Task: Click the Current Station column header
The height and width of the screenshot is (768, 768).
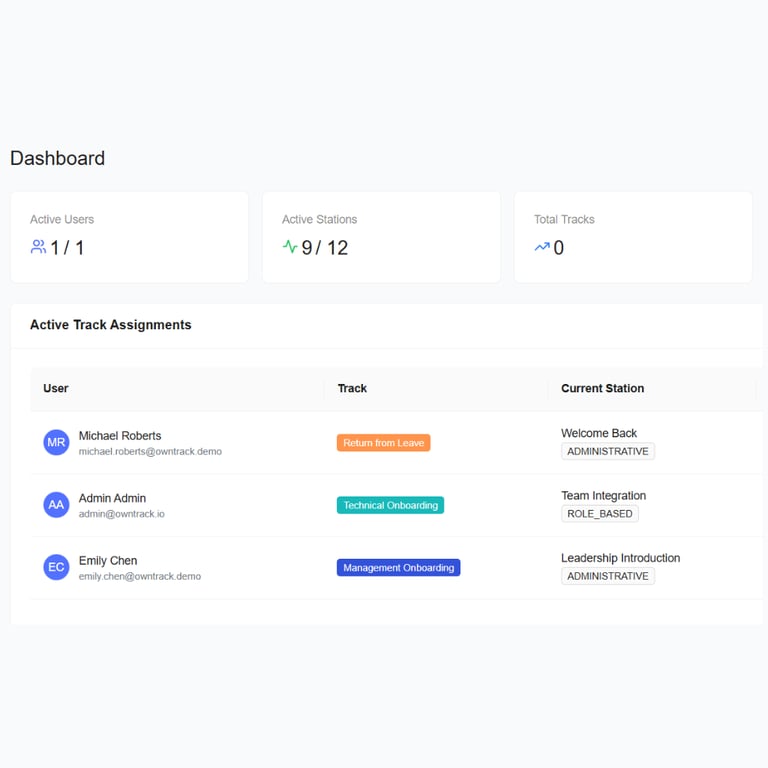Action: (x=602, y=388)
